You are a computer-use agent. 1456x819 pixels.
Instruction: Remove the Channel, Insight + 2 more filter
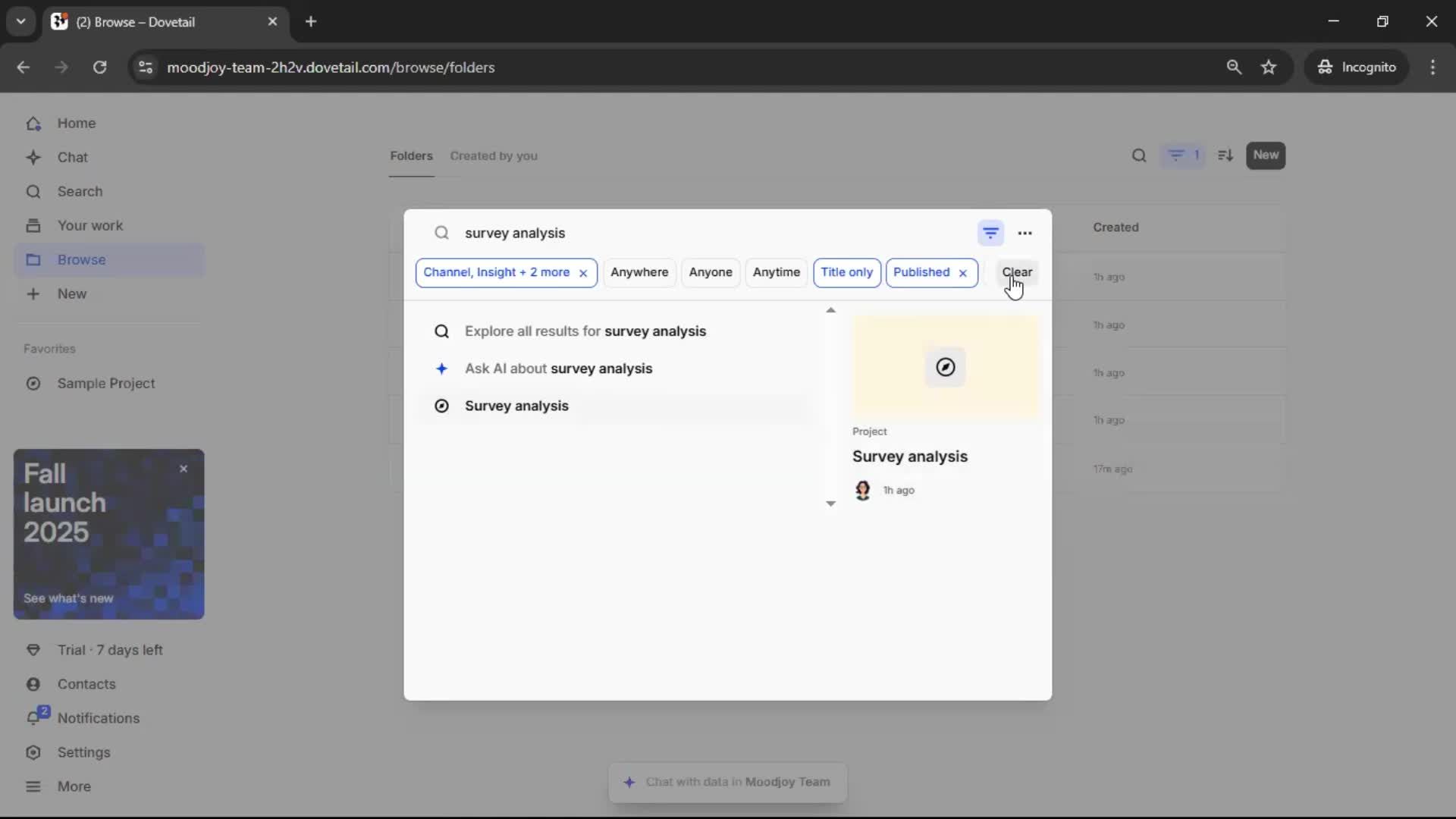(583, 273)
